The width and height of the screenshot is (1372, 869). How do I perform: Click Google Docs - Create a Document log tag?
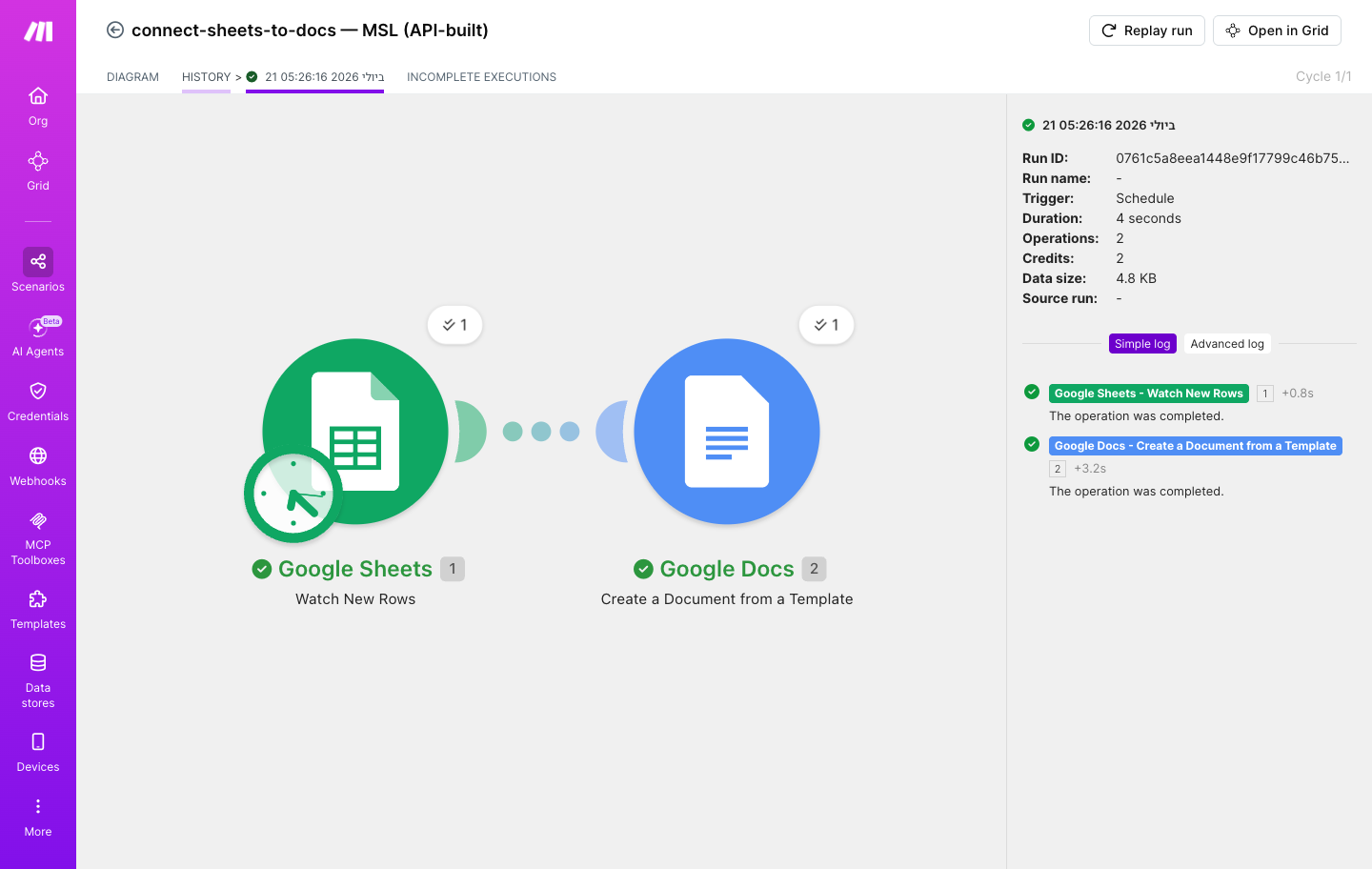pyautogui.click(x=1196, y=446)
